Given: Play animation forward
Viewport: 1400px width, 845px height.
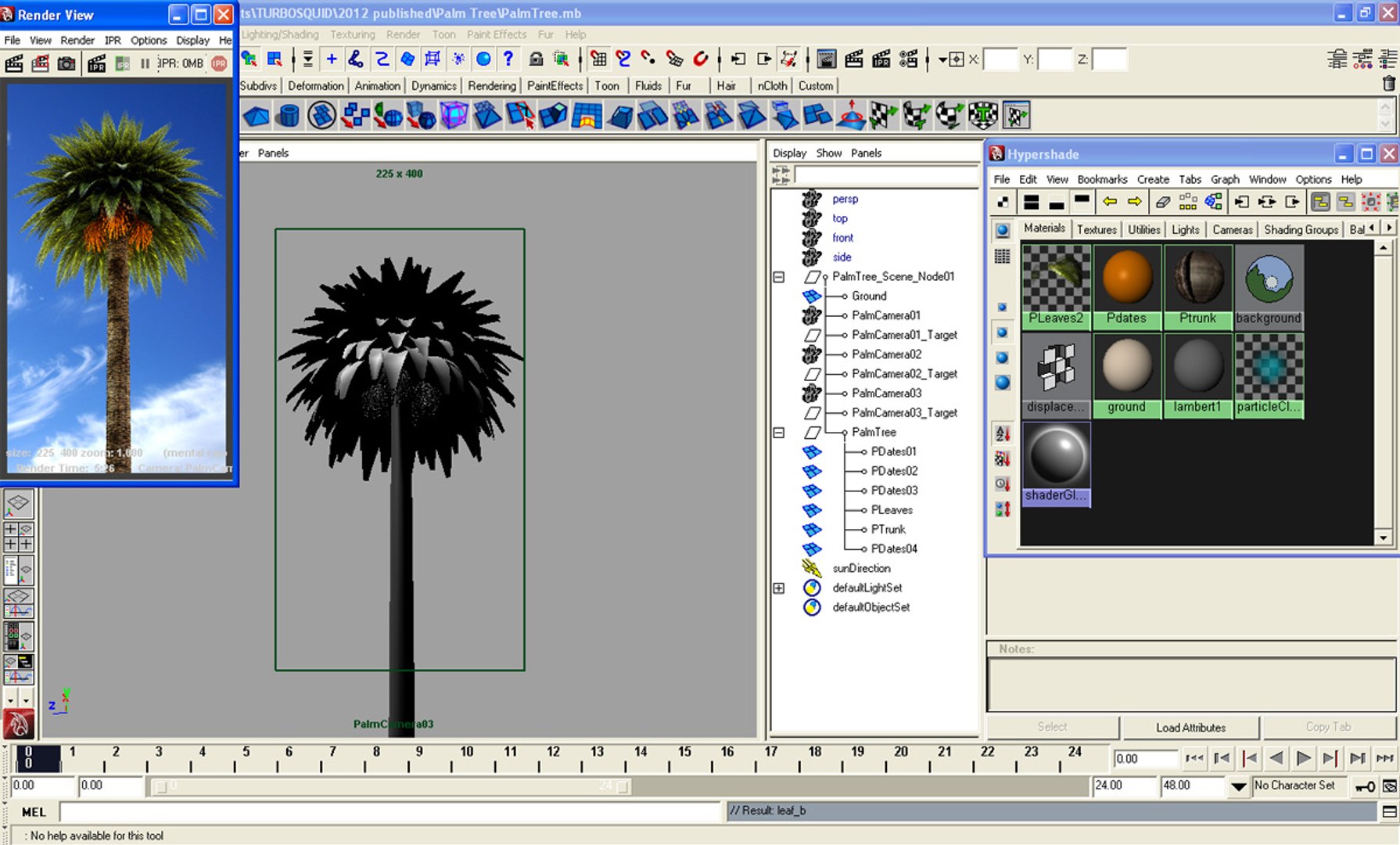Looking at the screenshot, I should [1304, 758].
